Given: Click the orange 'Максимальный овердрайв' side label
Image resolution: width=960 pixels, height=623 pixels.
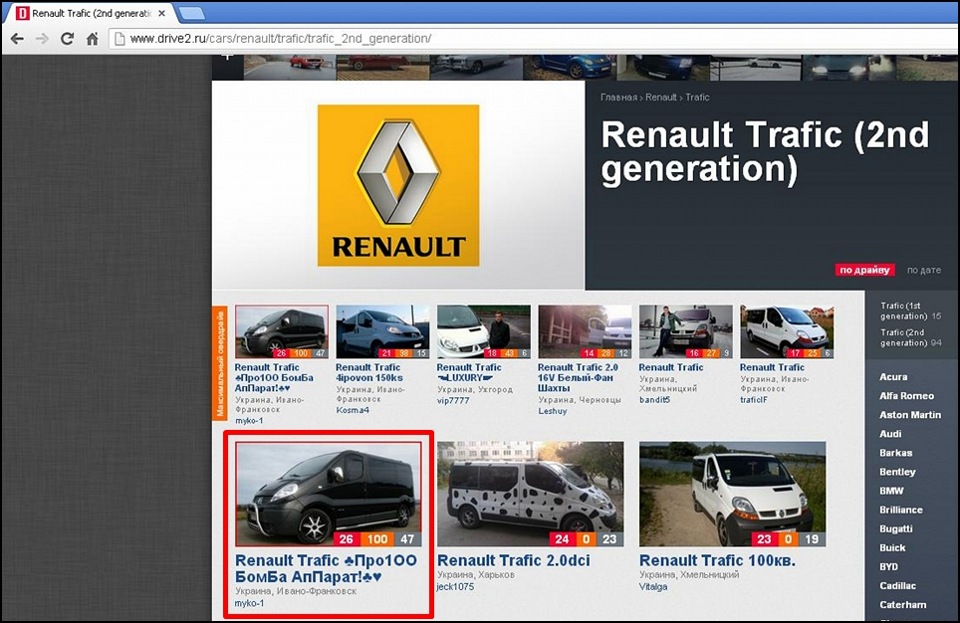Looking at the screenshot, I should pos(220,363).
